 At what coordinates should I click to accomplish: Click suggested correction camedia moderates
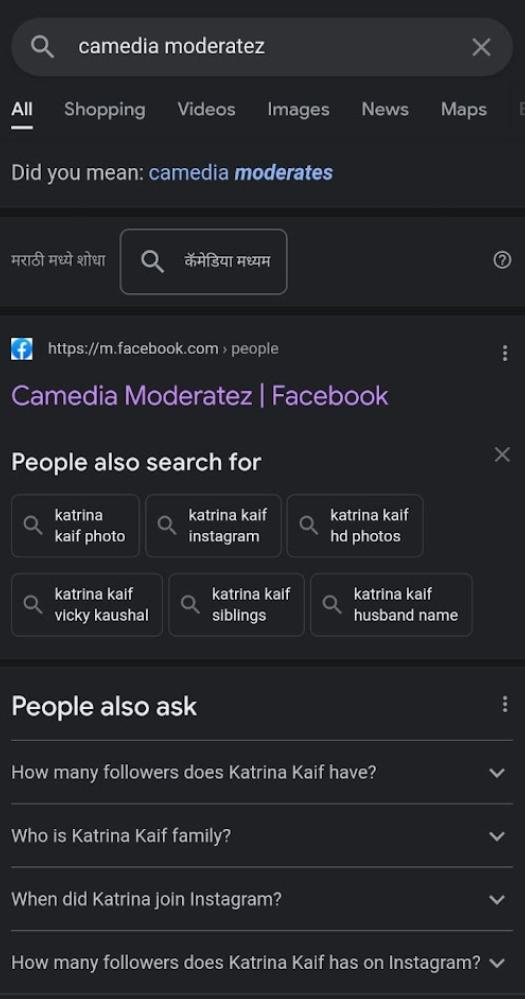[x=241, y=173]
